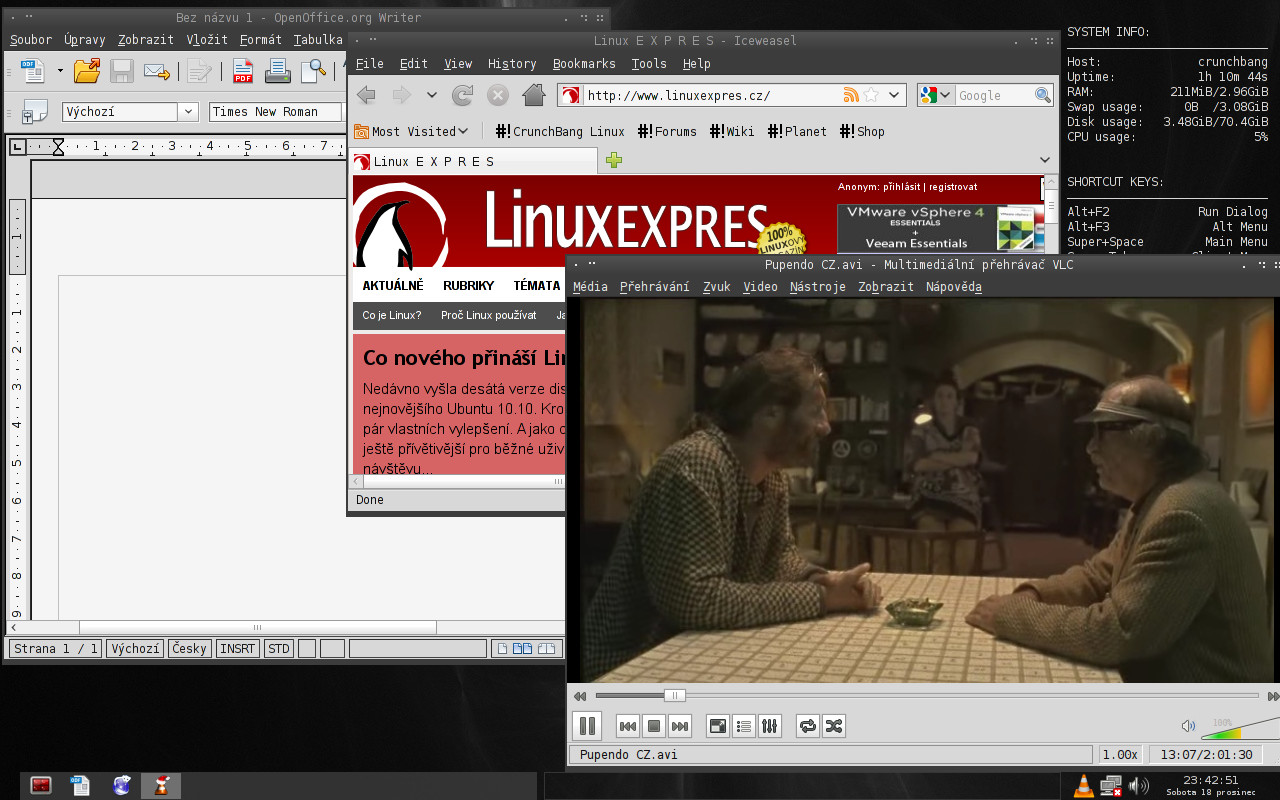
Task: Toggle shuffle mode in VLC
Action: click(834, 726)
